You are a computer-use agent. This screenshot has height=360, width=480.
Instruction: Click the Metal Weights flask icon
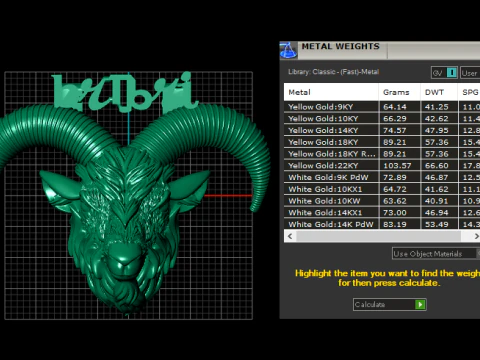pos(288,50)
